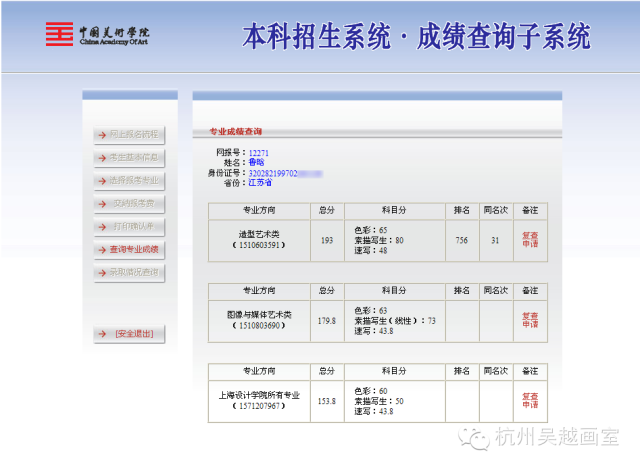Click the rank value 756
640x469 pixels.
(x=461, y=240)
